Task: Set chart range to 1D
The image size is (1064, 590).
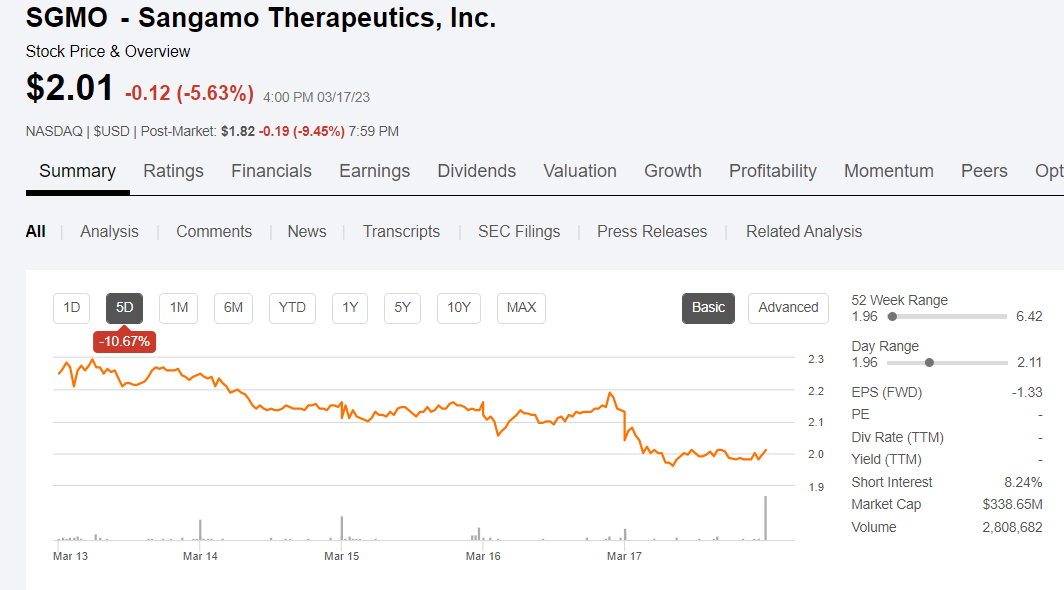Action: (x=72, y=308)
